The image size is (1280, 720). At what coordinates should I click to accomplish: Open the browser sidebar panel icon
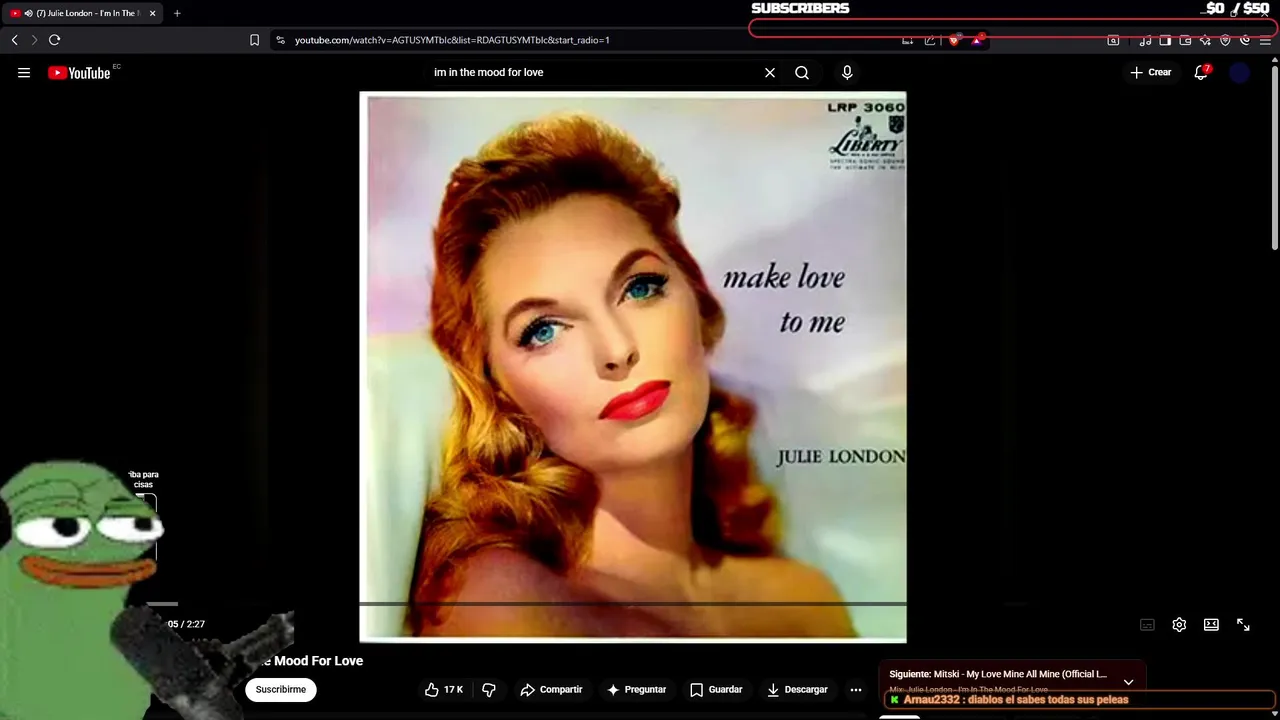tap(1165, 40)
